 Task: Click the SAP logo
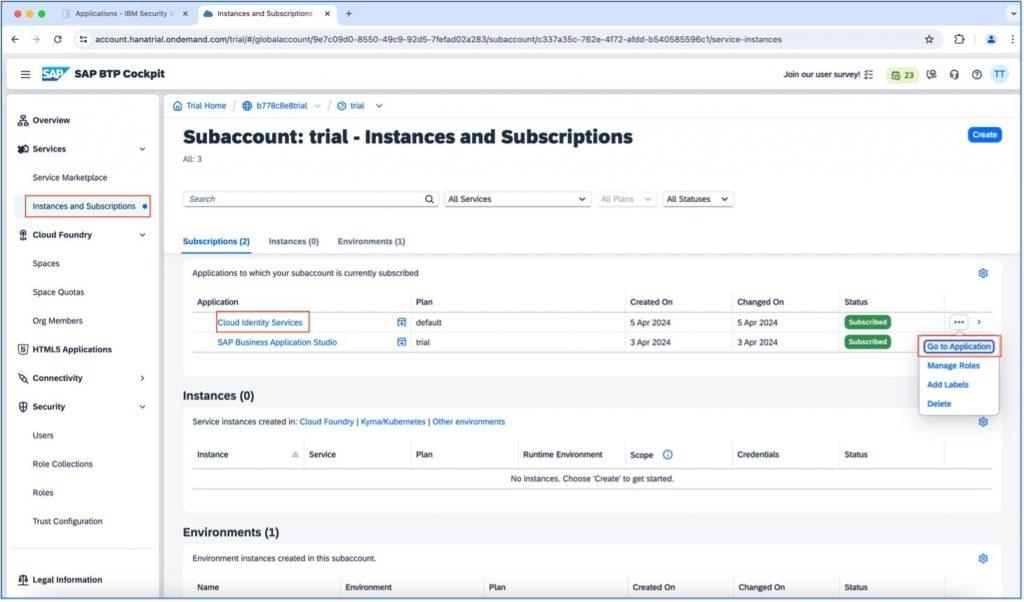[55, 74]
